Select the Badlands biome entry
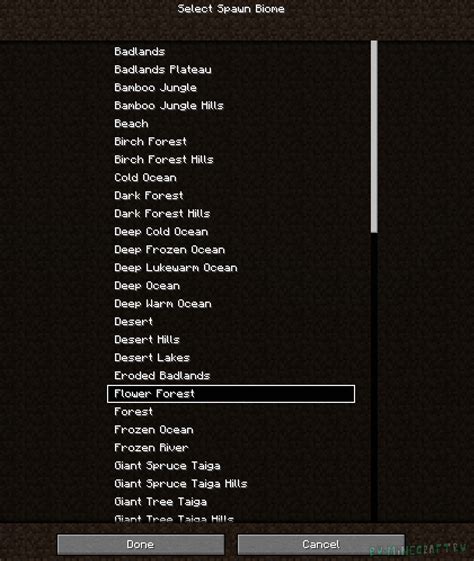Viewport: 474px width, 561px height. 231,52
